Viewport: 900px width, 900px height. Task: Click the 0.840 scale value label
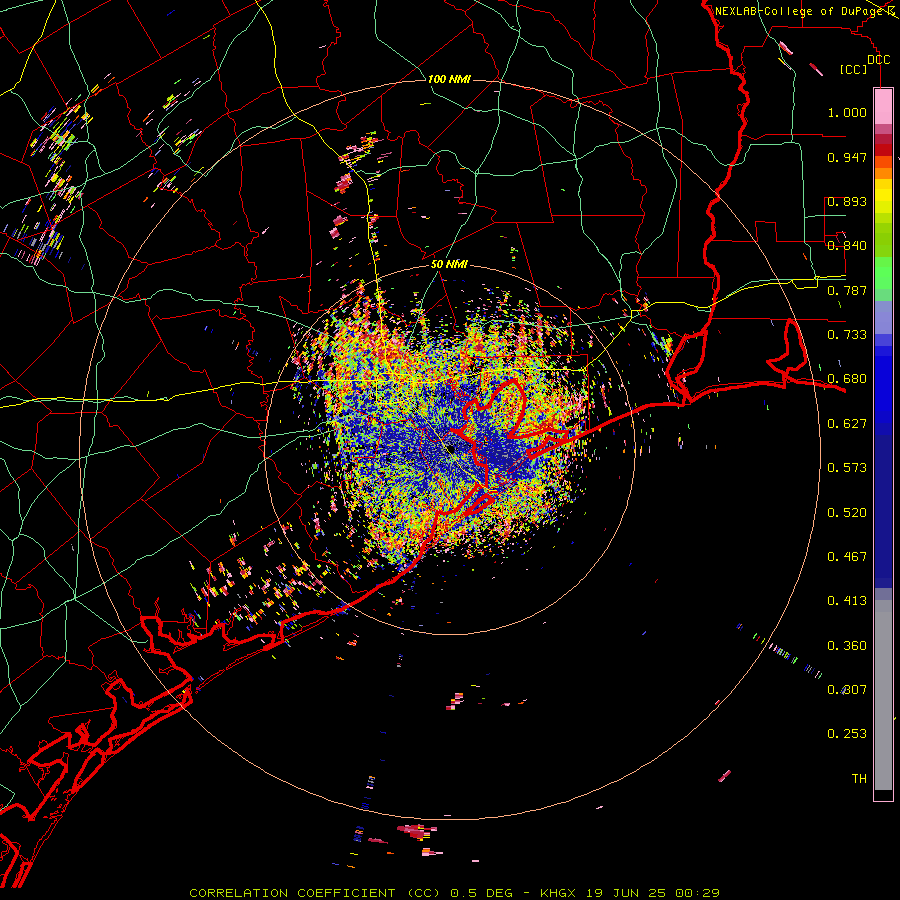point(847,246)
